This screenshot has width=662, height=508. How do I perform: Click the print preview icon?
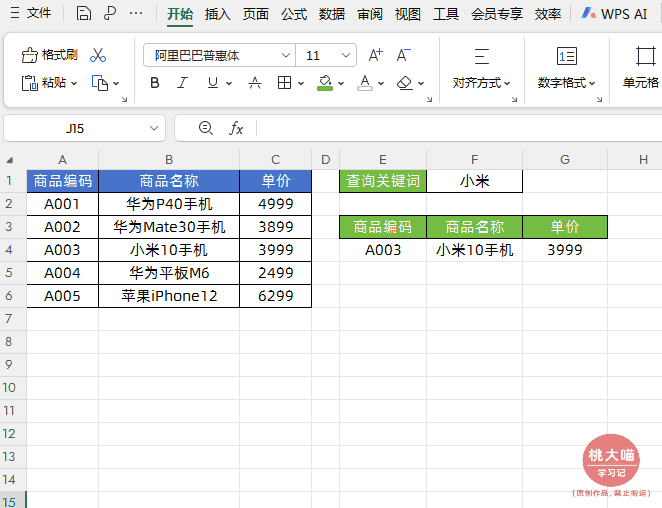[110, 14]
